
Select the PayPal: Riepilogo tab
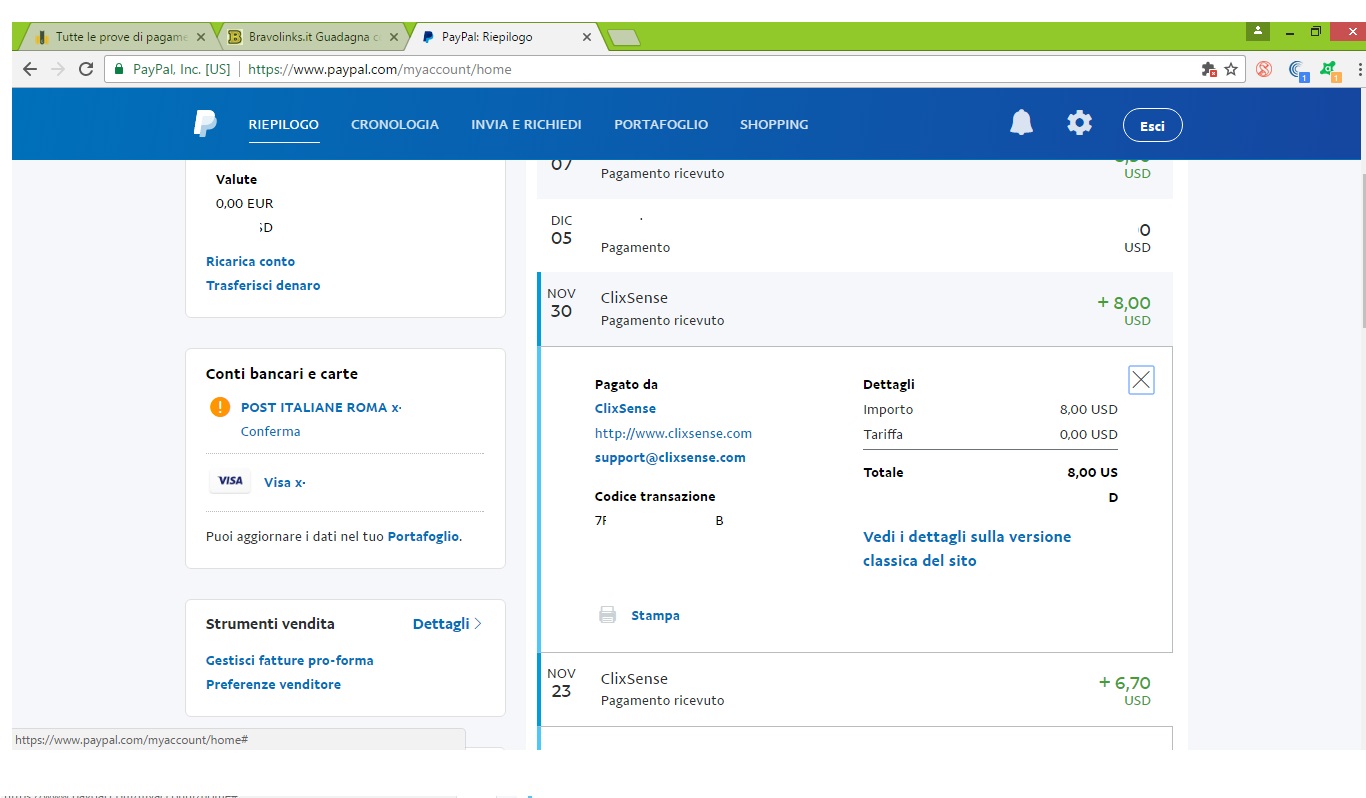(x=505, y=37)
